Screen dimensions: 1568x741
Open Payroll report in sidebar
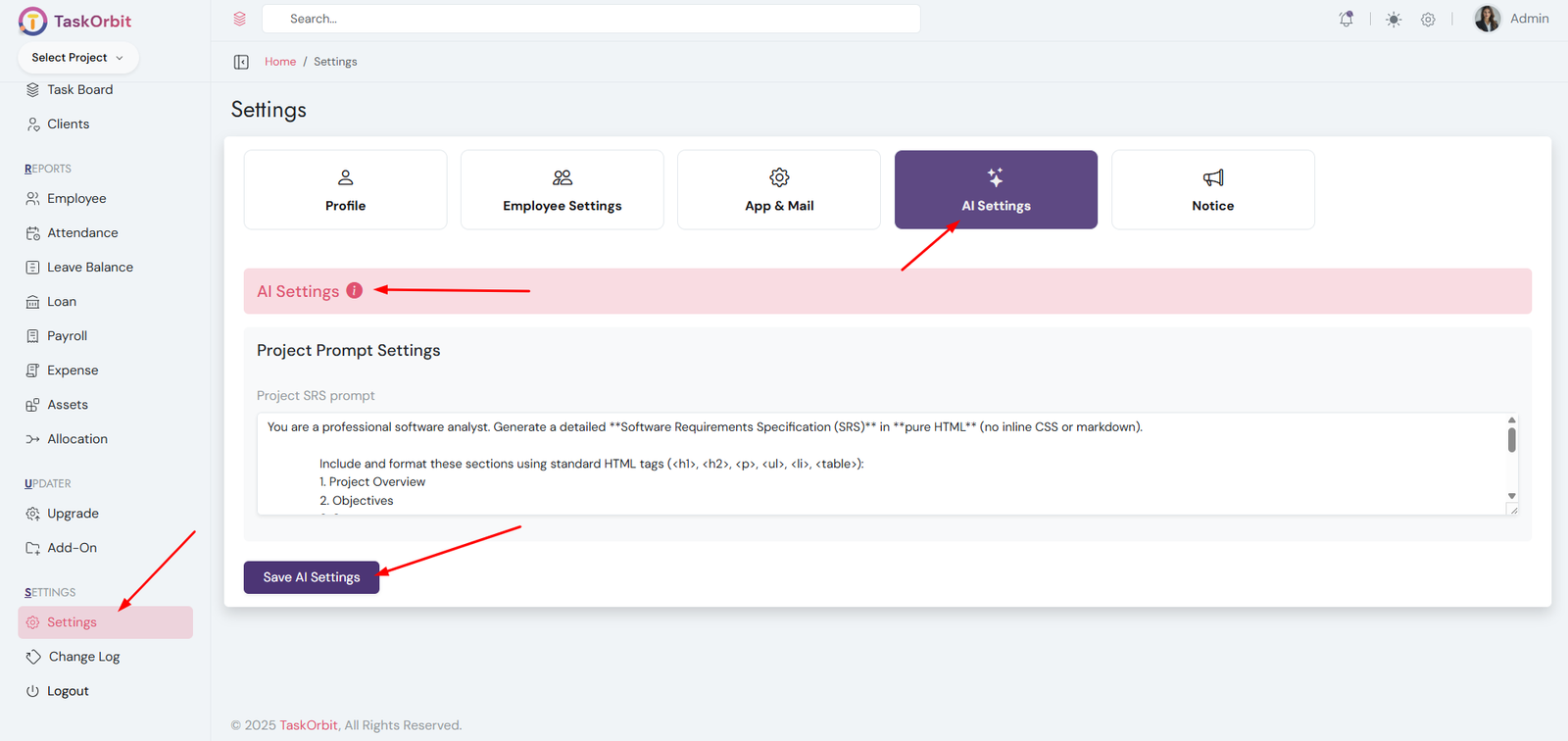[x=67, y=336]
